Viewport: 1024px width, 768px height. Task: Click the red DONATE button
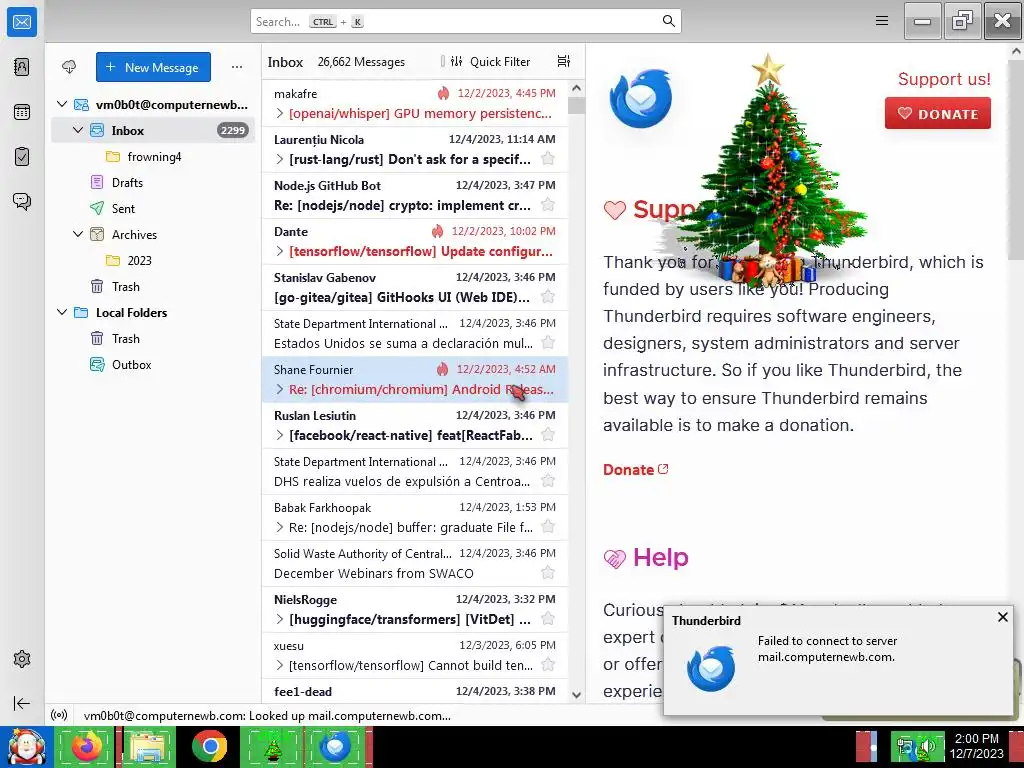pos(937,114)
